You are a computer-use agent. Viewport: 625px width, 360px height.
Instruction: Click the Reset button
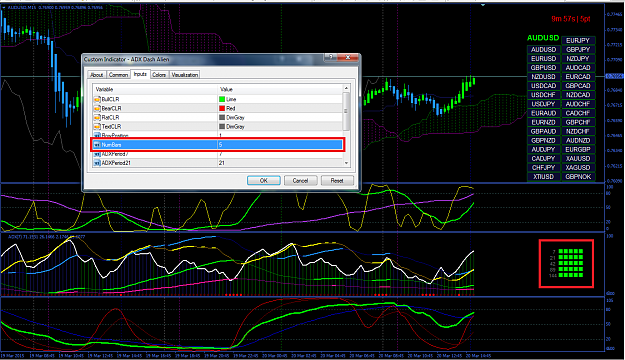click(337, 181)
